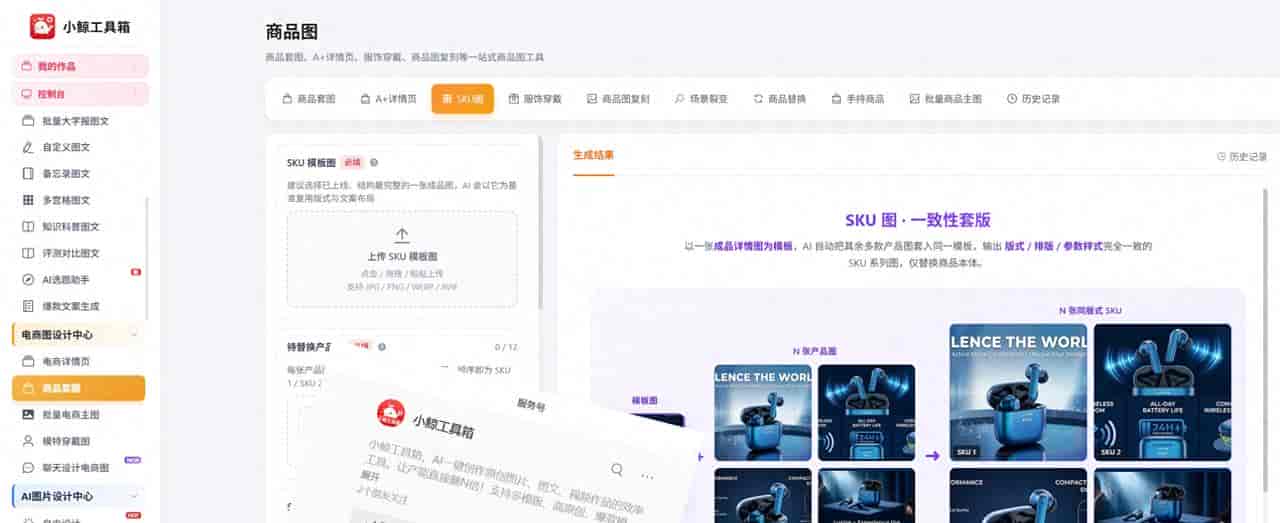
Task: Click the 小鲸工具箱 whale logo icon
Action: [42, 26]
